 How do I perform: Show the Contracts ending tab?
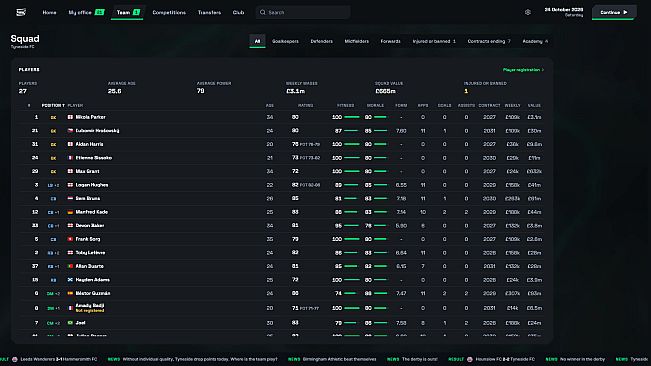[489, 41]
